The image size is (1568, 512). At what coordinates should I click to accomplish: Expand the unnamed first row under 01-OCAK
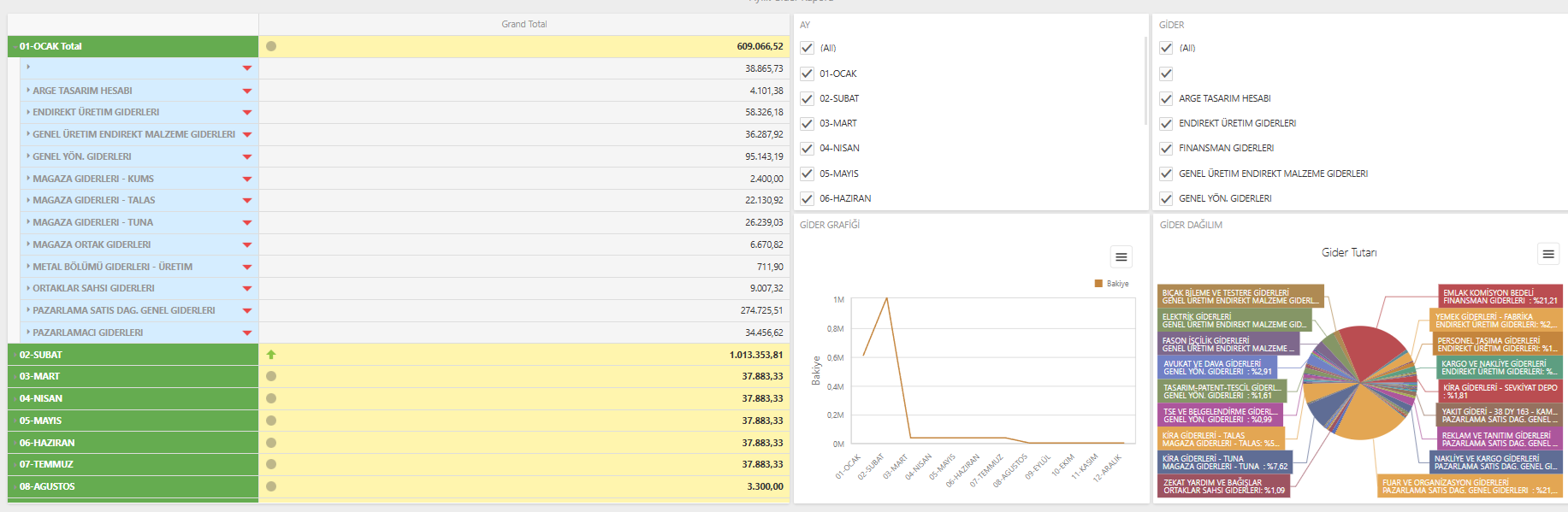click(x=28, y=67)
